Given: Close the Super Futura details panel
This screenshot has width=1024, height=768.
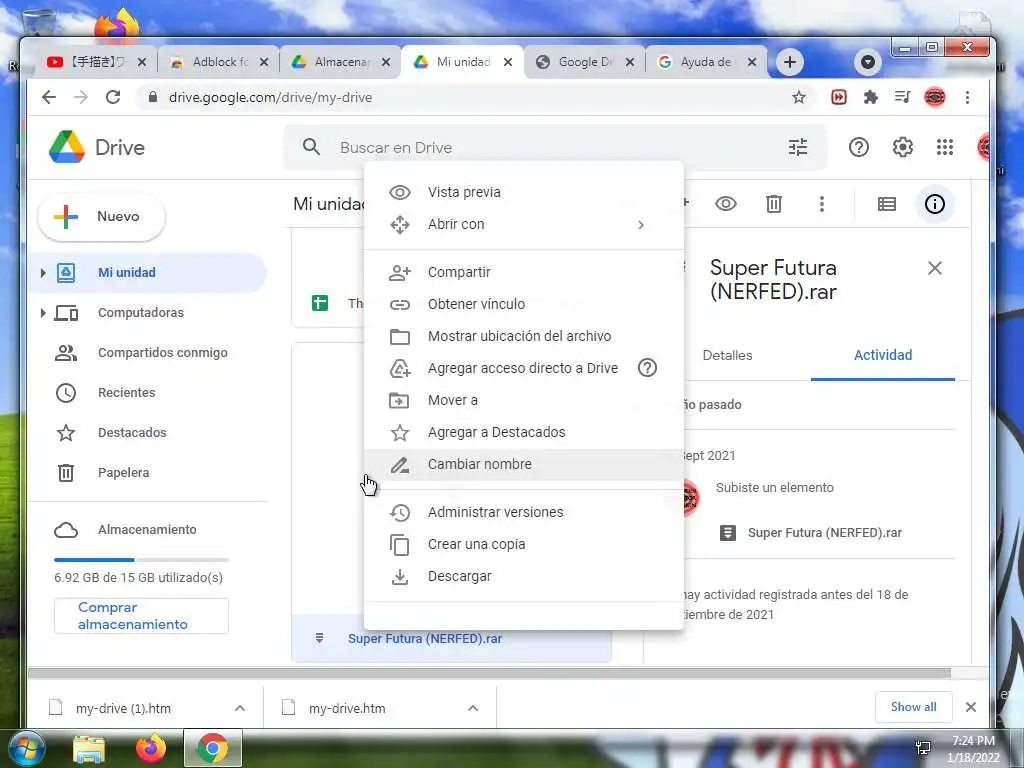Looking at the screenshot, I should pos(935,268).
